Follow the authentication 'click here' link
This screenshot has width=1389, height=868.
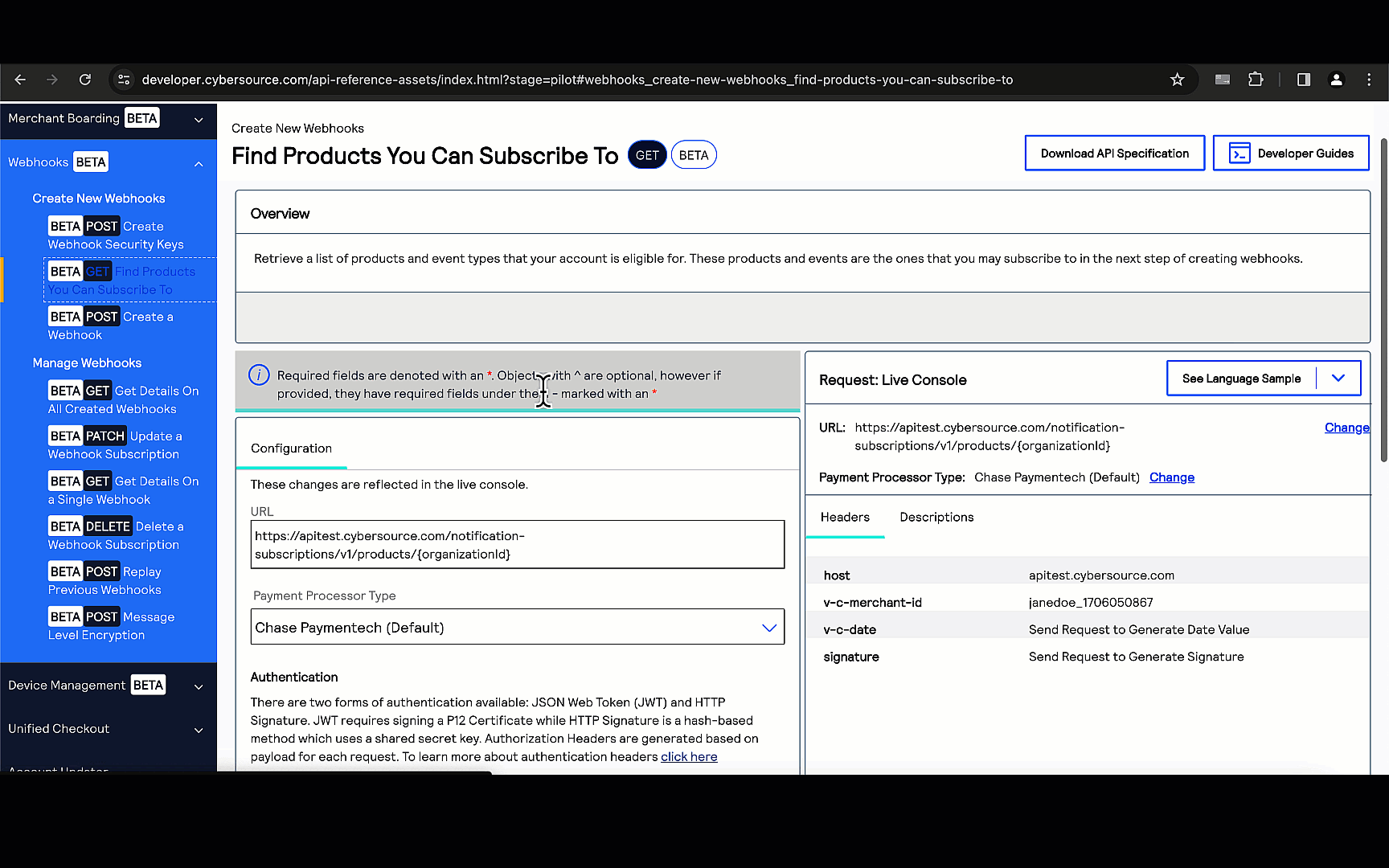[x=689, y=757]
